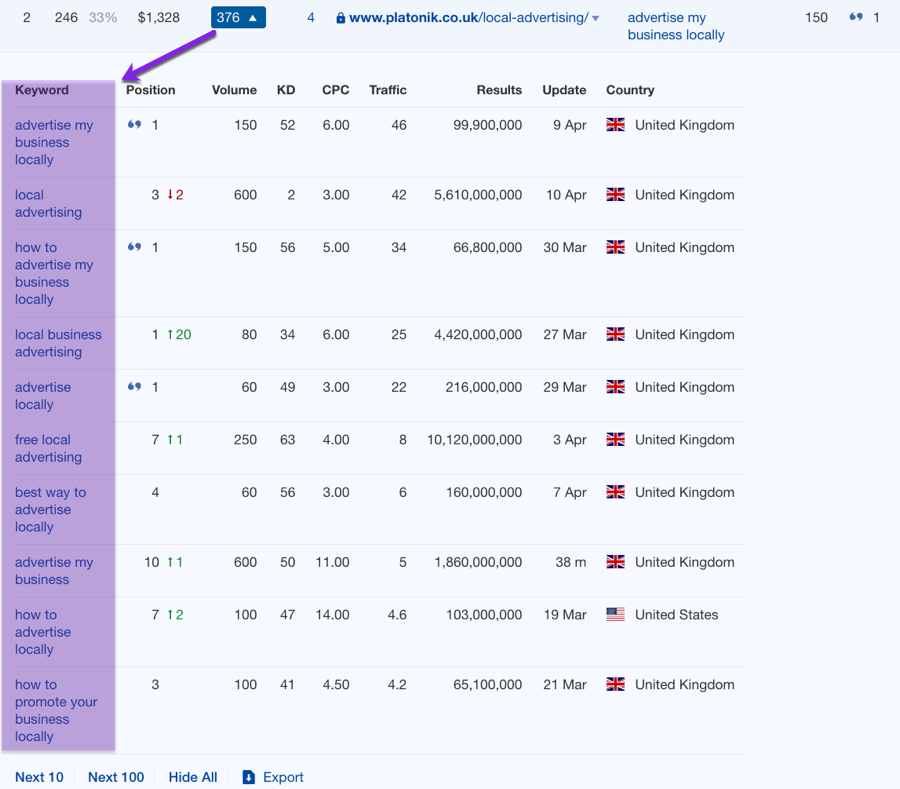Click the Traffic column header

[x=387, y=90]
